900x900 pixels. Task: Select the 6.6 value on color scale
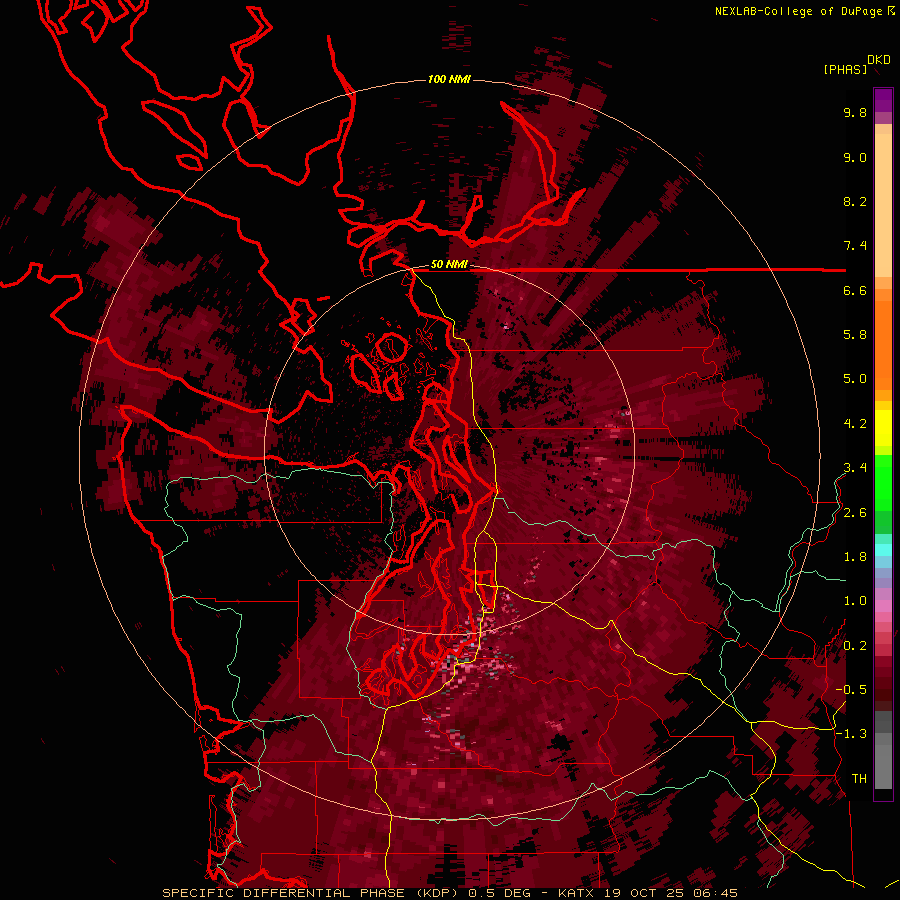pos(855,290)
